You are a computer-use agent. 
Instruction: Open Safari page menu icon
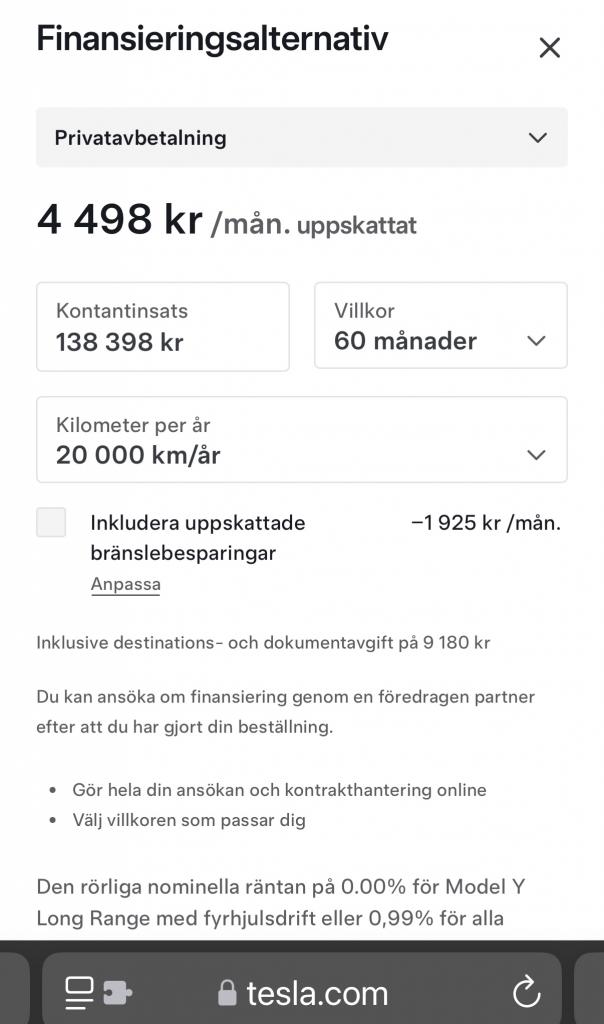[x=79, y=993]
